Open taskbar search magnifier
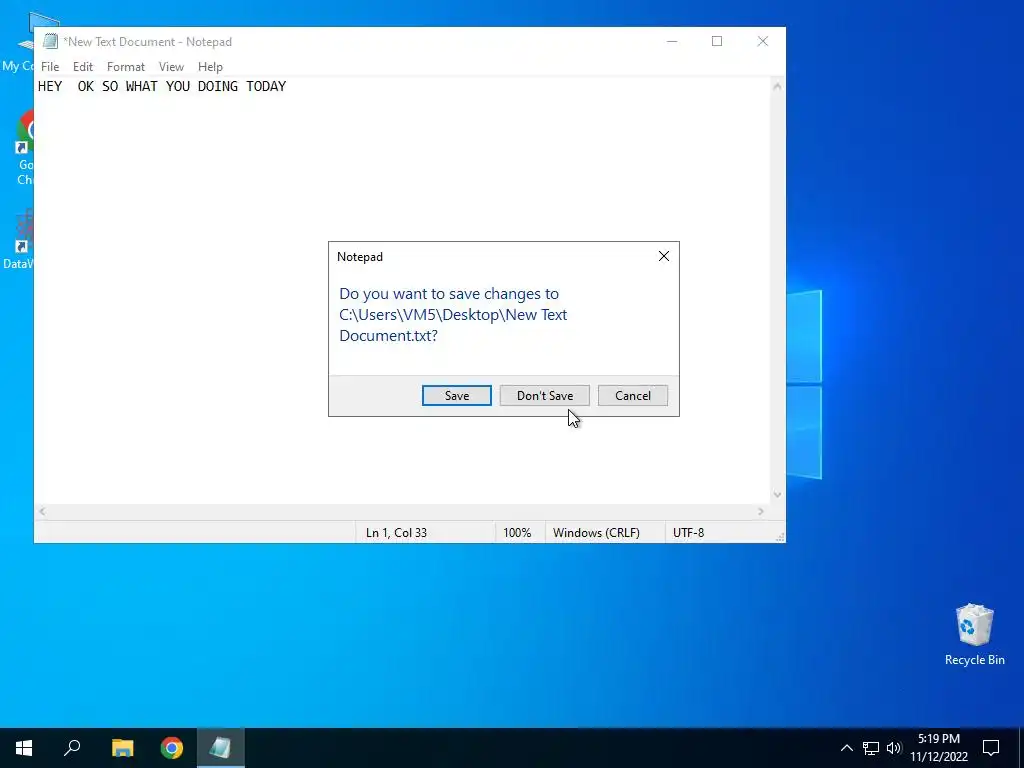1024x768 pixels. (x=72, y=748)
